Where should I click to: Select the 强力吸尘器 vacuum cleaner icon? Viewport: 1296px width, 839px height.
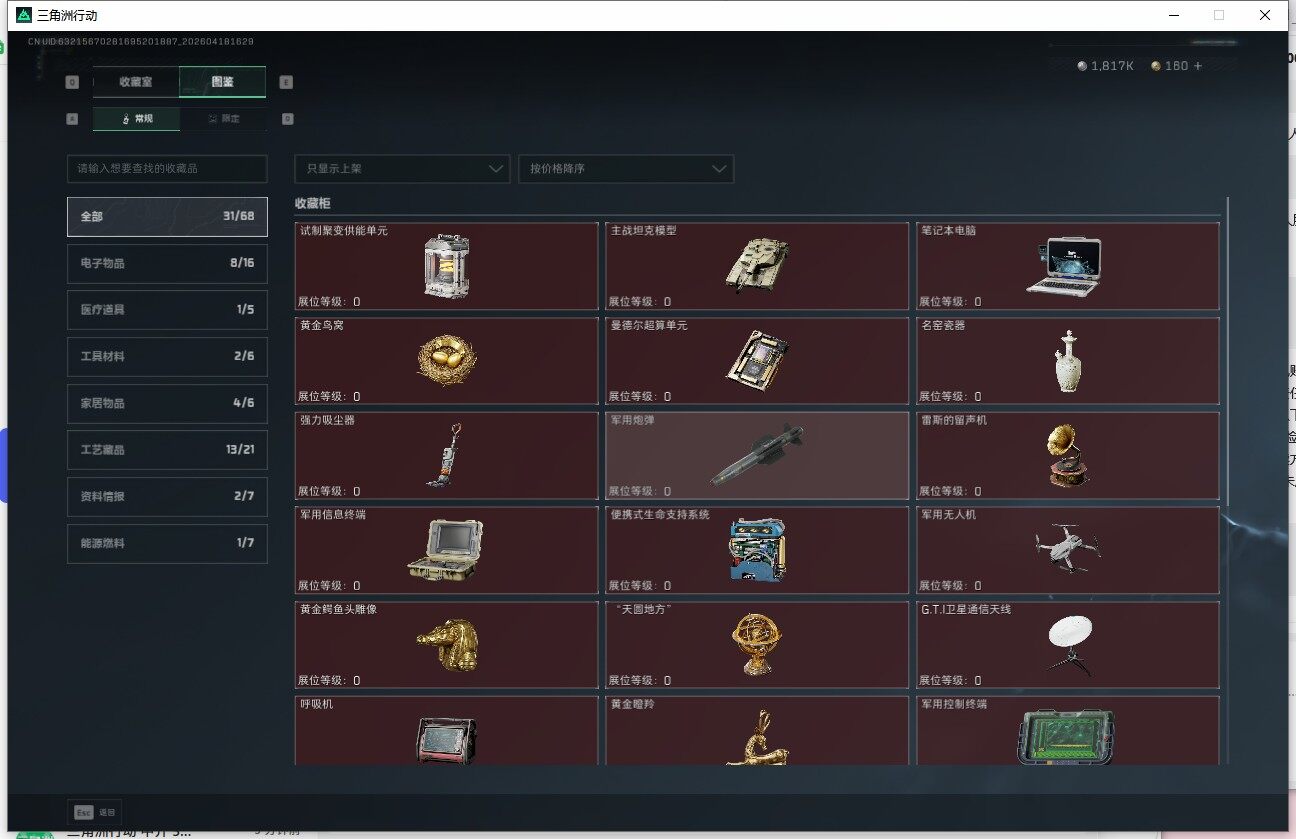pos(445,455)
